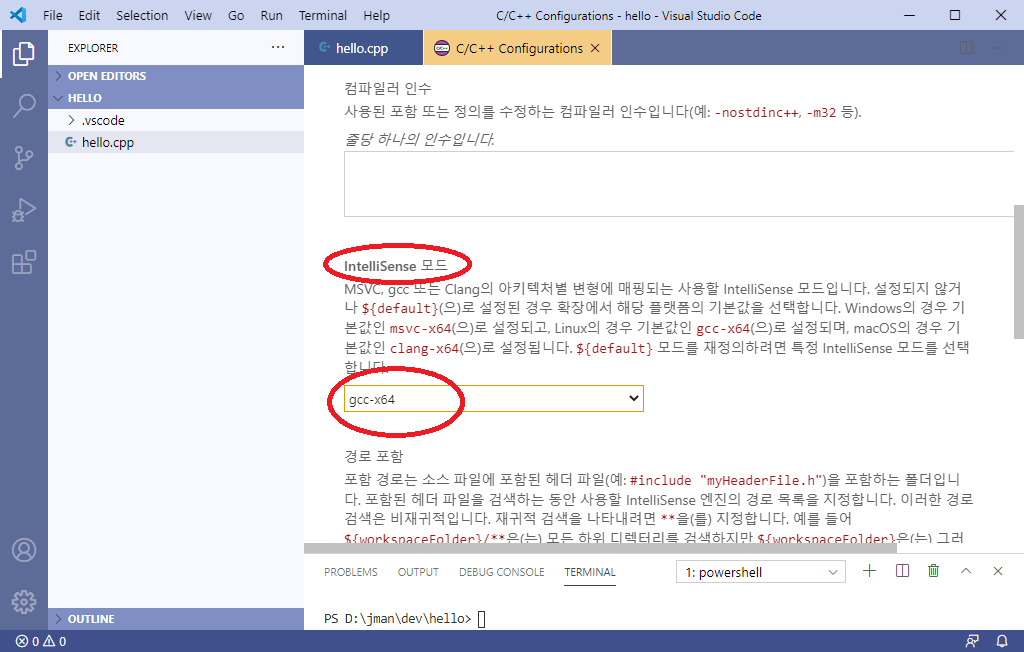Close the C/C++ Configurations tab

point(595,48)
